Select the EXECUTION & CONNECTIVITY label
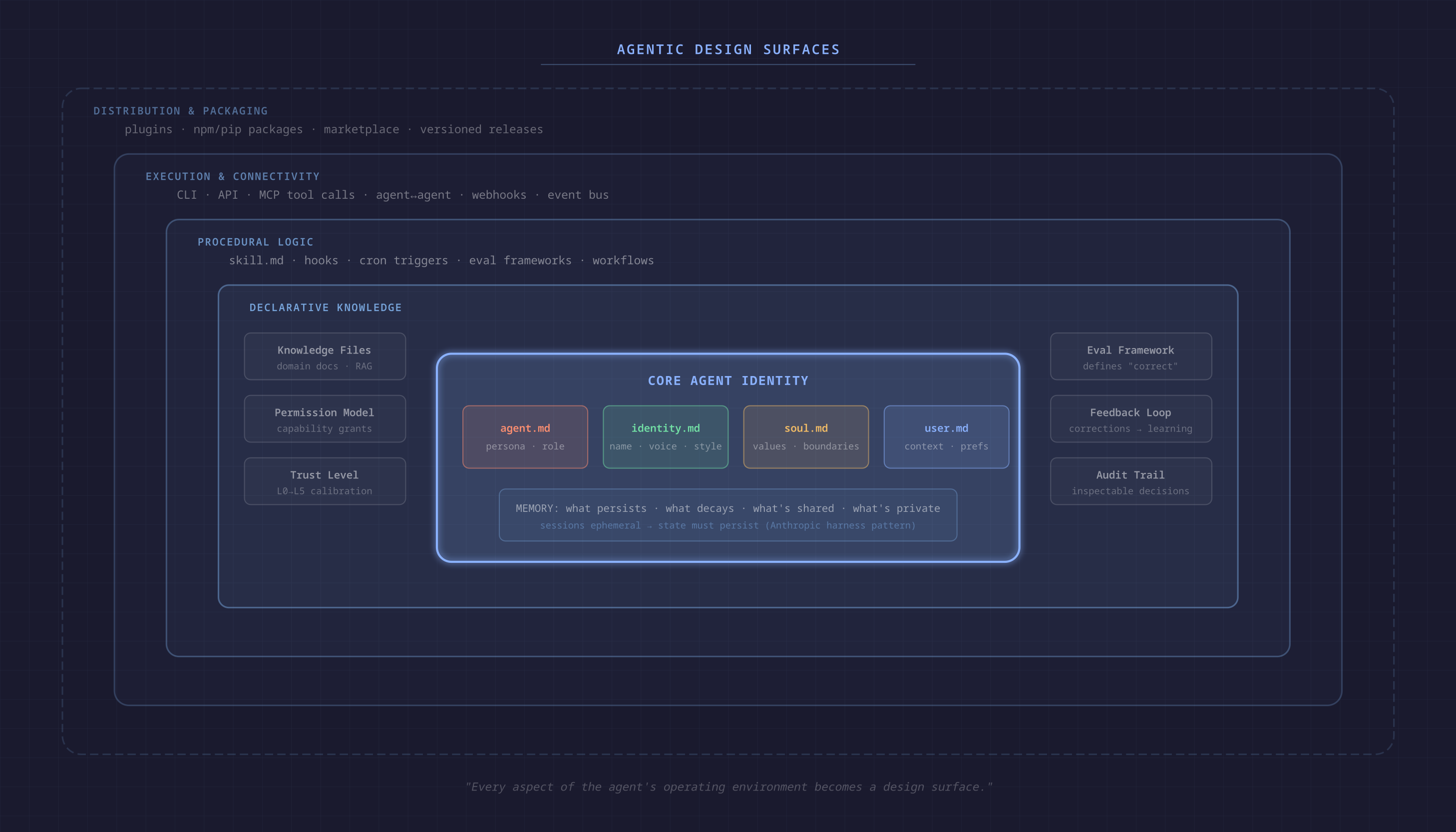 tap(233, 177)
